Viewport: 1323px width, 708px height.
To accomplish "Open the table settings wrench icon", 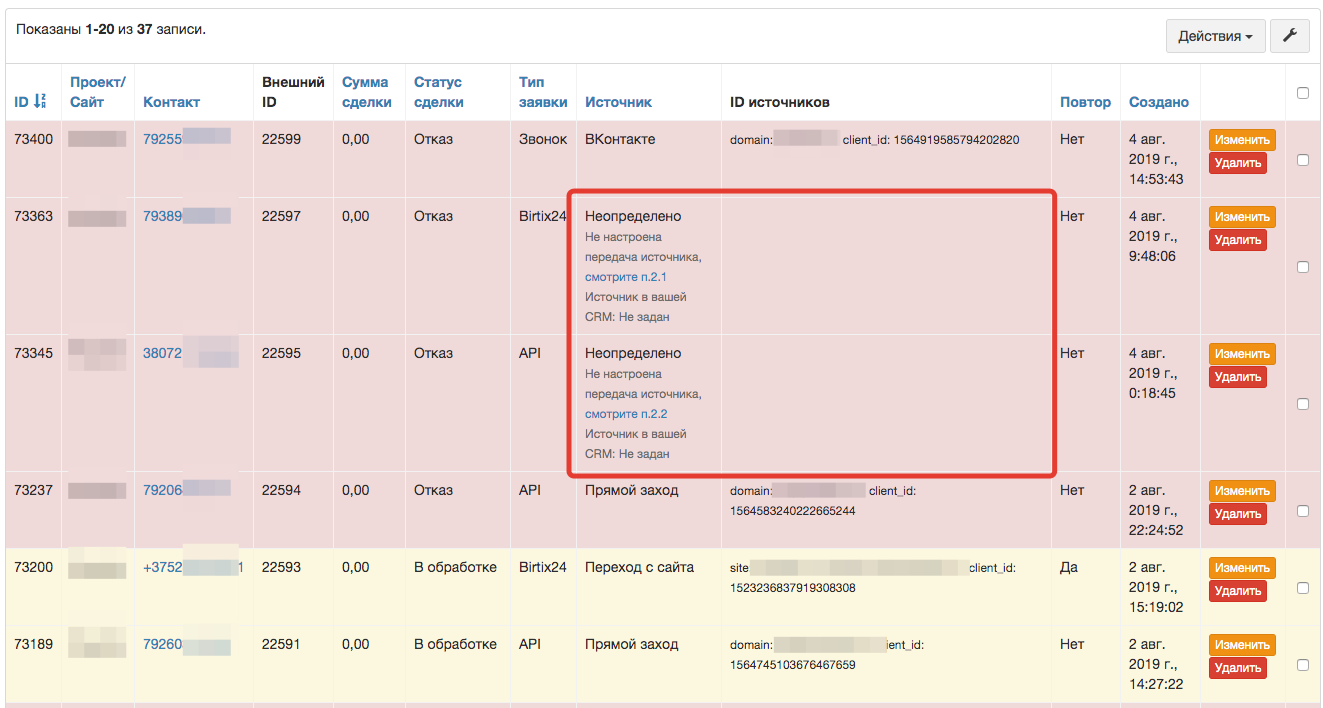I will point(1289,36).
